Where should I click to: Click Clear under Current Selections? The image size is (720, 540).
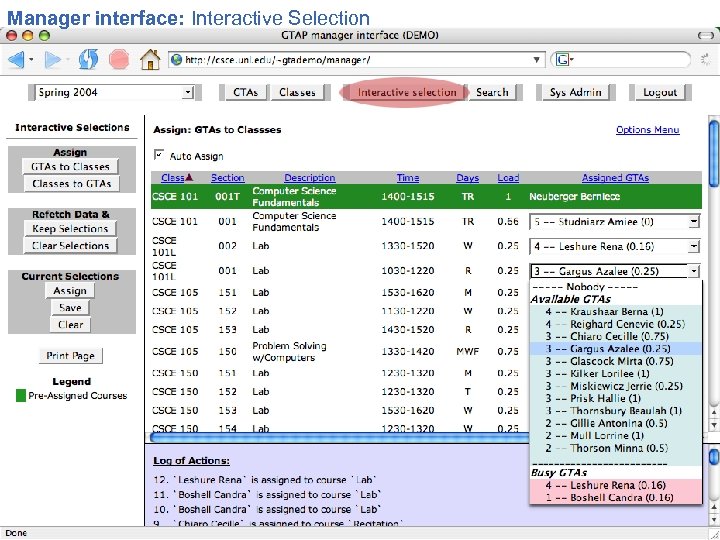(x=70, y=325)
